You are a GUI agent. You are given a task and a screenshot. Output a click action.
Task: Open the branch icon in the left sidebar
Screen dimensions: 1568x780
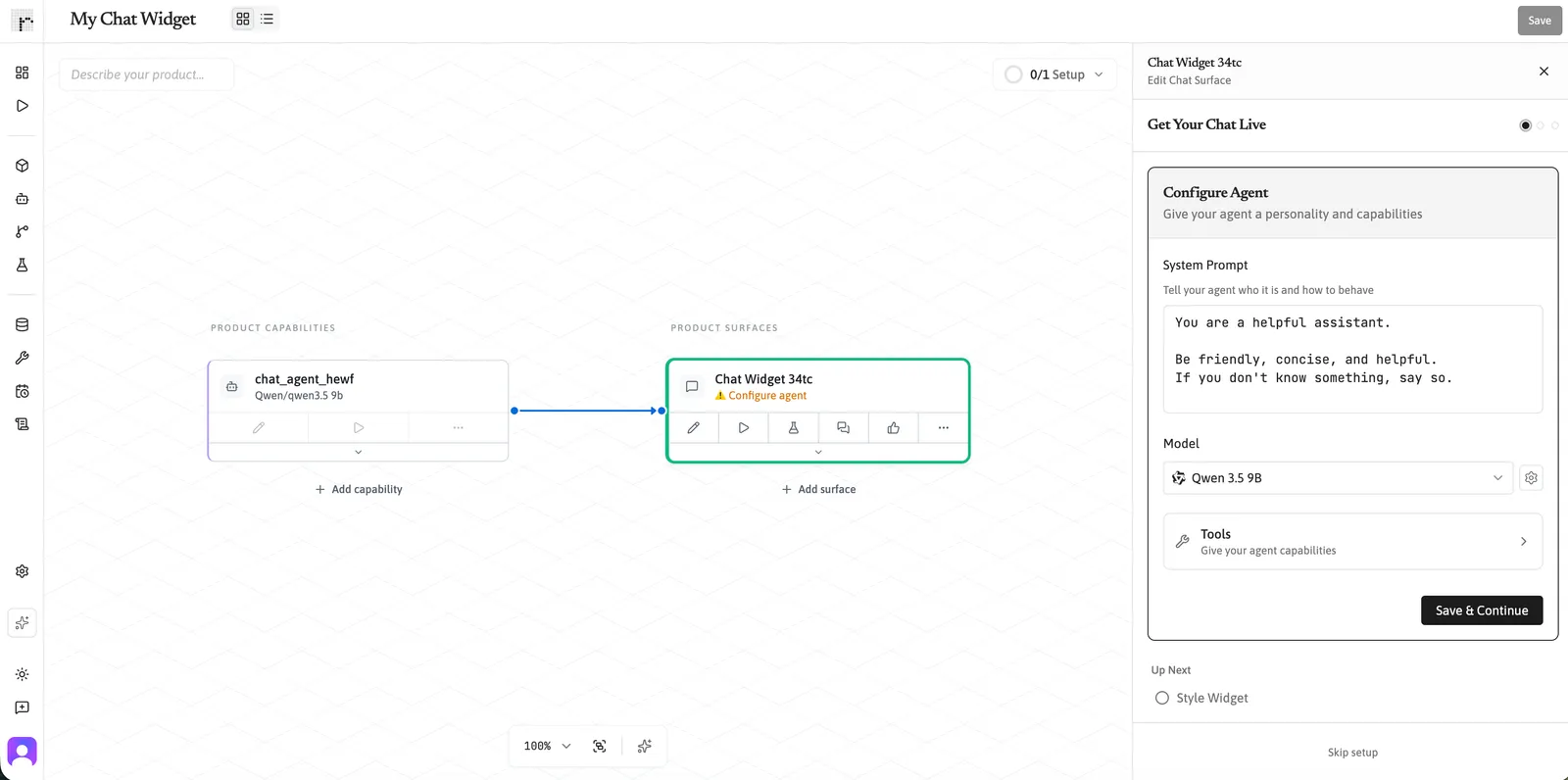pos(22,232)
